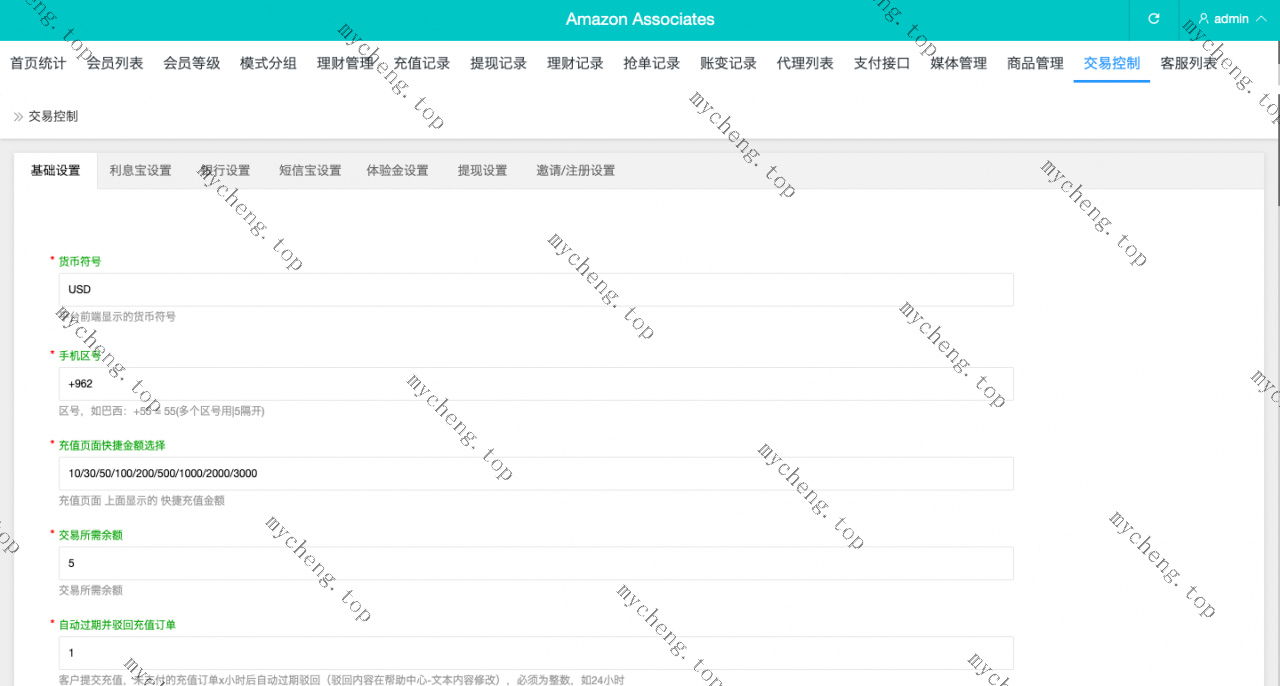Navigate to 支付接口
This screenshot has height=686, width=1280.
(x=882, y=63)
